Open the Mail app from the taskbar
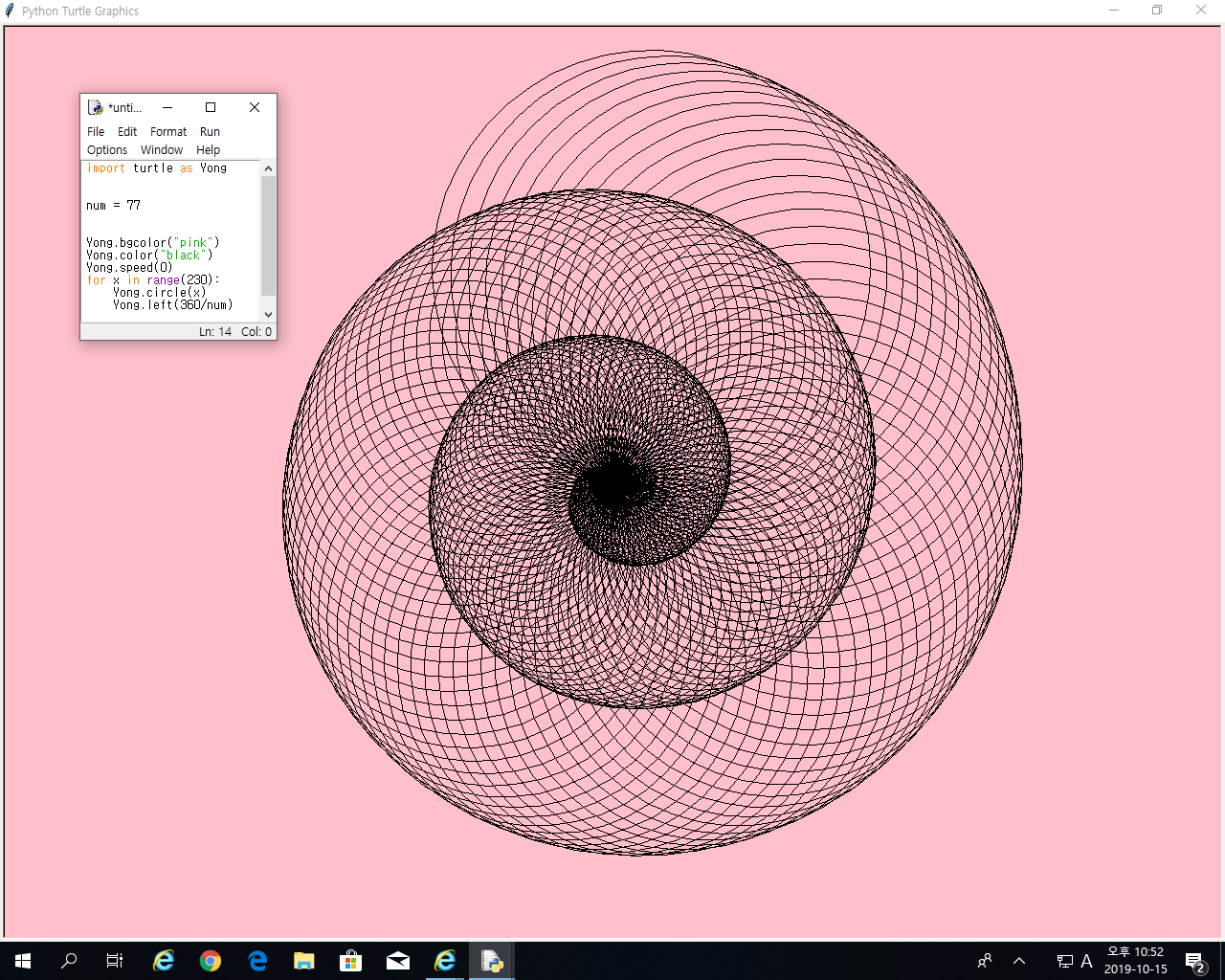 pyautogui.click(x=398, y=961)
